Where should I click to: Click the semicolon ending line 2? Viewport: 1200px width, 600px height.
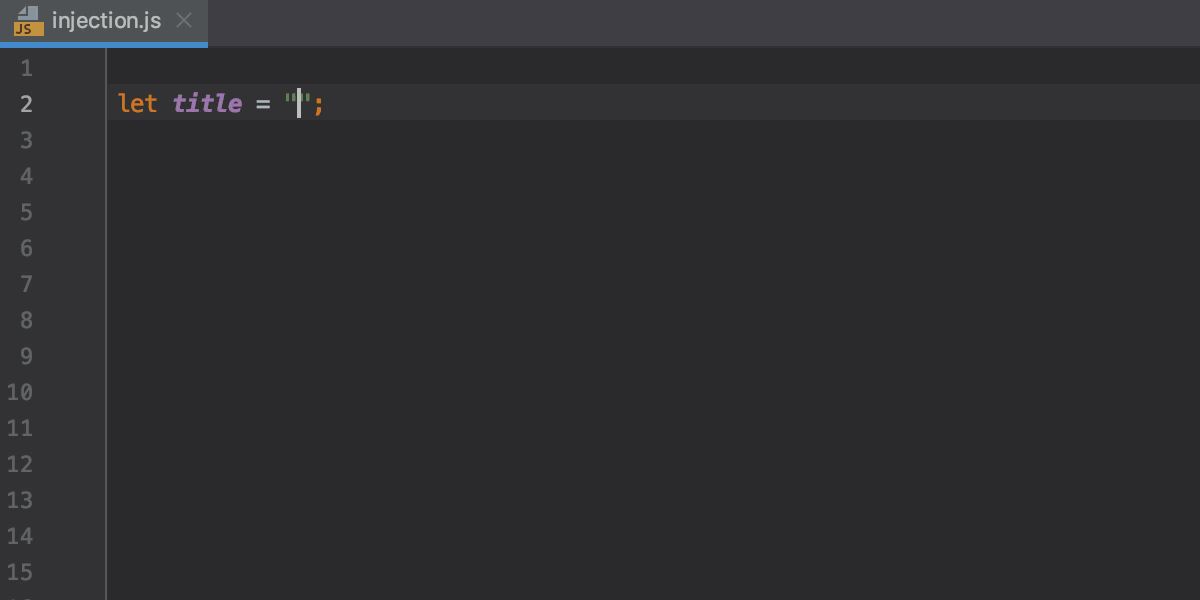pos(318,103)
